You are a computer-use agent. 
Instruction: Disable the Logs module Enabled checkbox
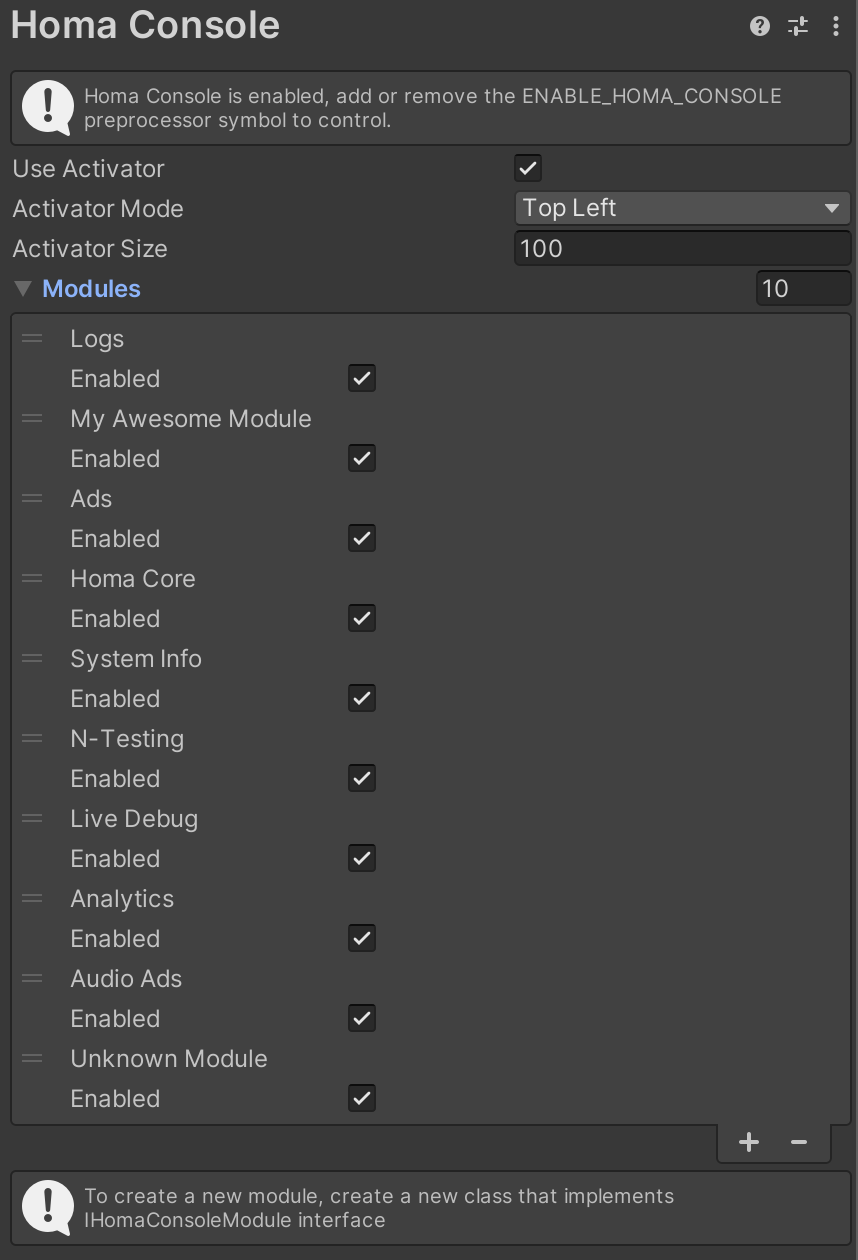click(362, 379)
